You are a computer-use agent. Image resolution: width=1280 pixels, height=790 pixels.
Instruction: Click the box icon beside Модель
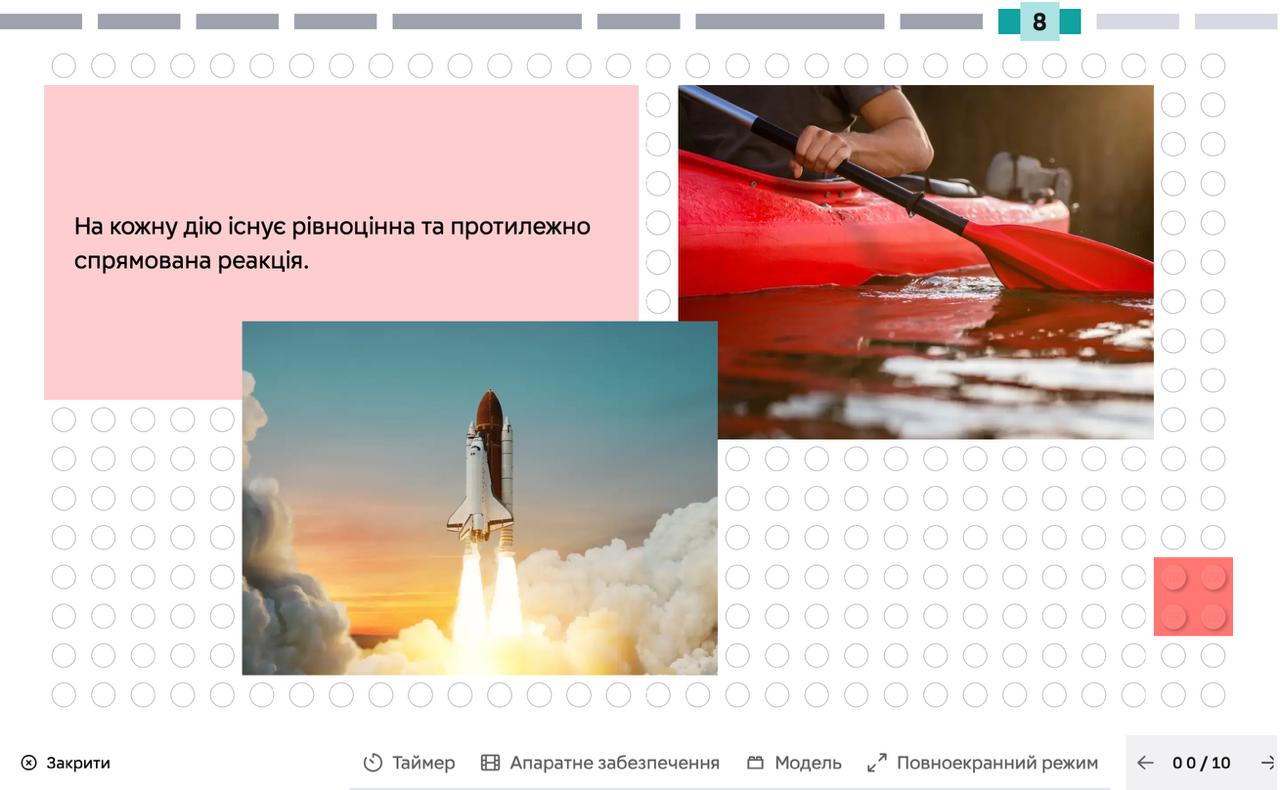coord(756,763)
